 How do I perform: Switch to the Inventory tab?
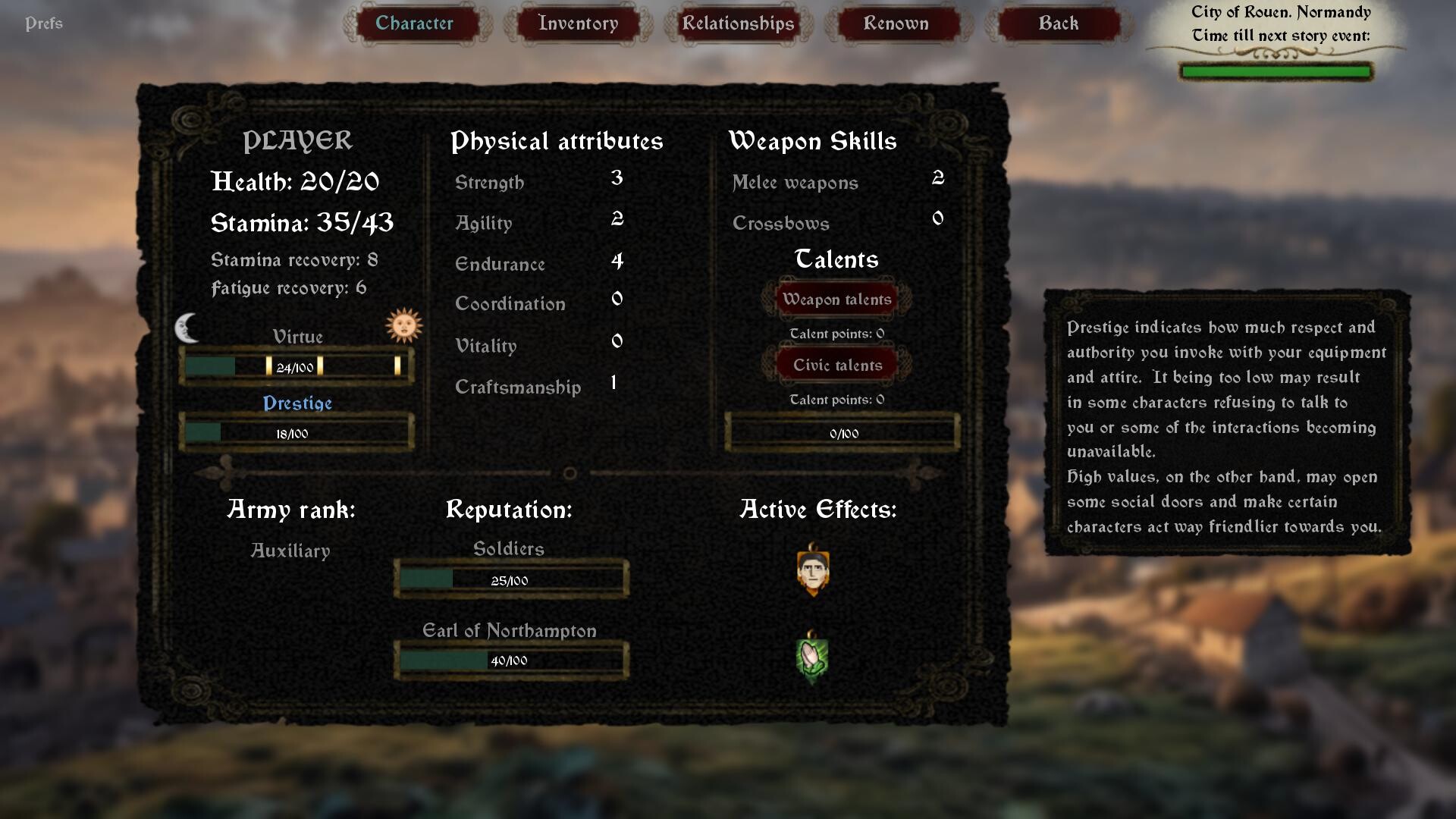[x=578, y=24]
